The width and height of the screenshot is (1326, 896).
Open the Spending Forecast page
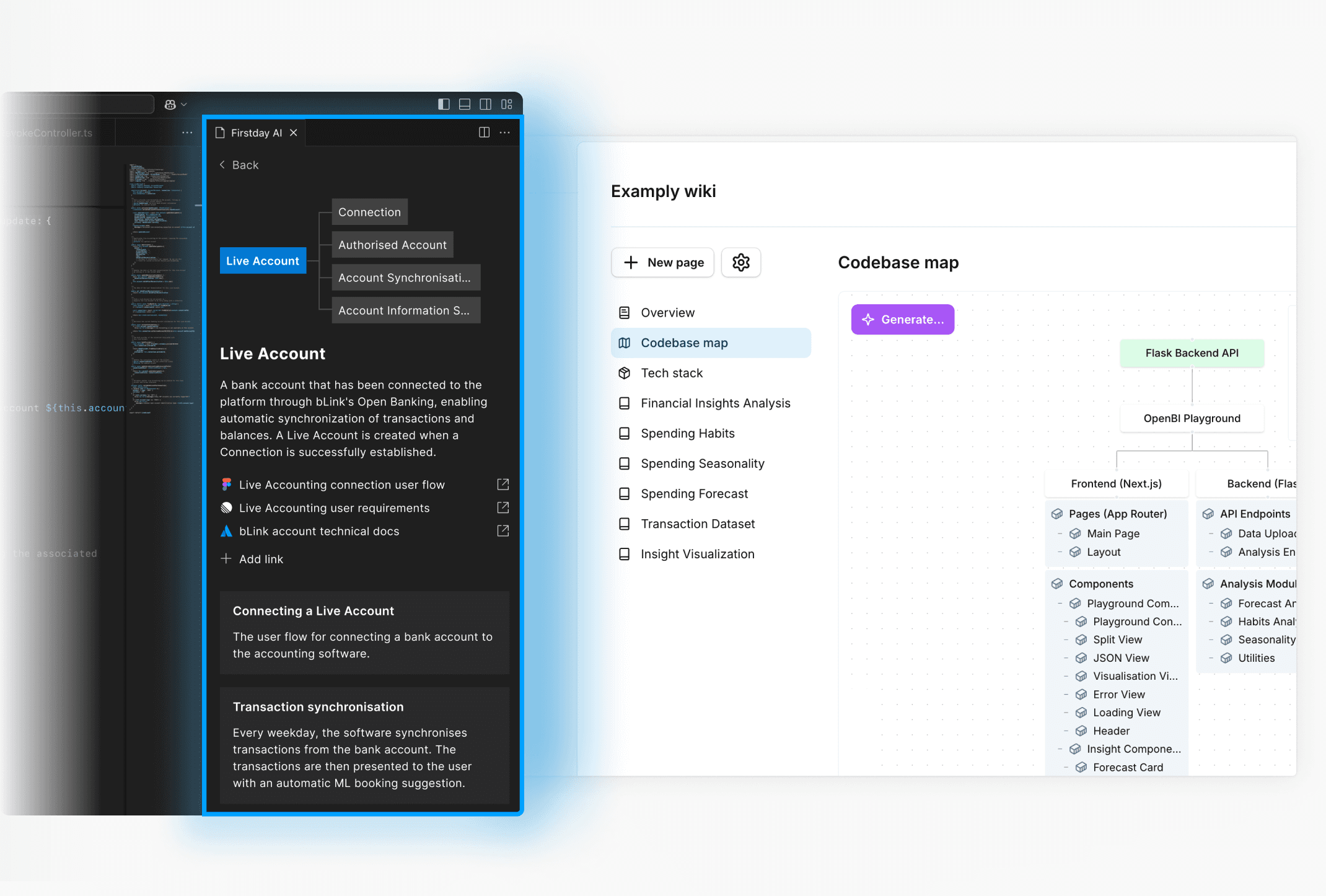(x=694, y=494)
